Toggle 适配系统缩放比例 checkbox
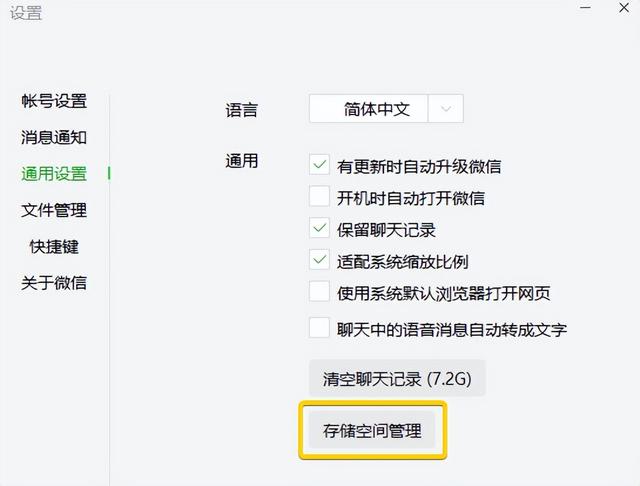This screenshot has width=640, height=486. tap(320, 261)
